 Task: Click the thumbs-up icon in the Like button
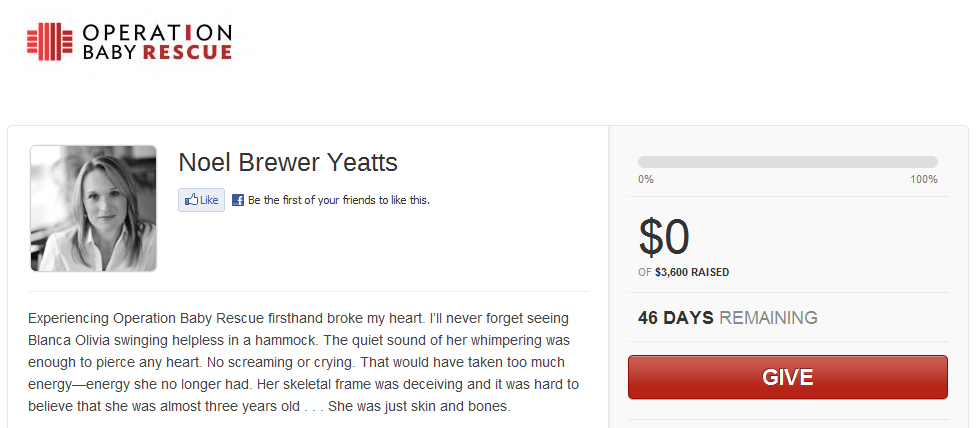pos(191,200)
